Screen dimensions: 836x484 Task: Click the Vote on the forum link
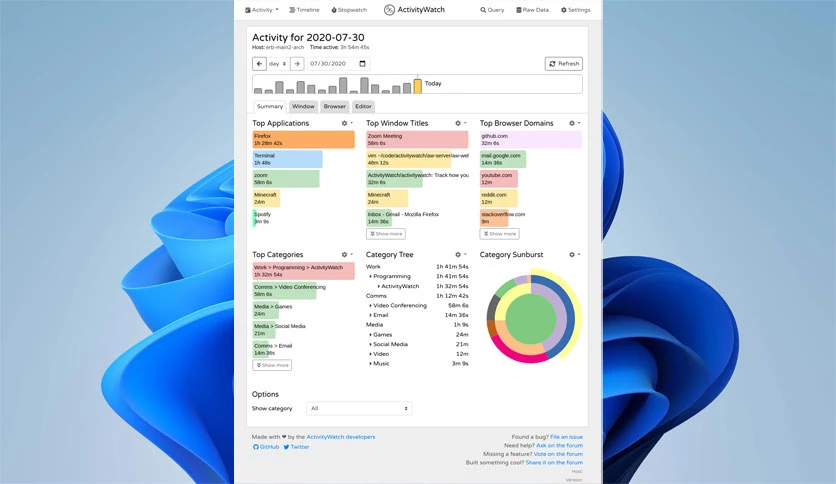coord(558,454)
